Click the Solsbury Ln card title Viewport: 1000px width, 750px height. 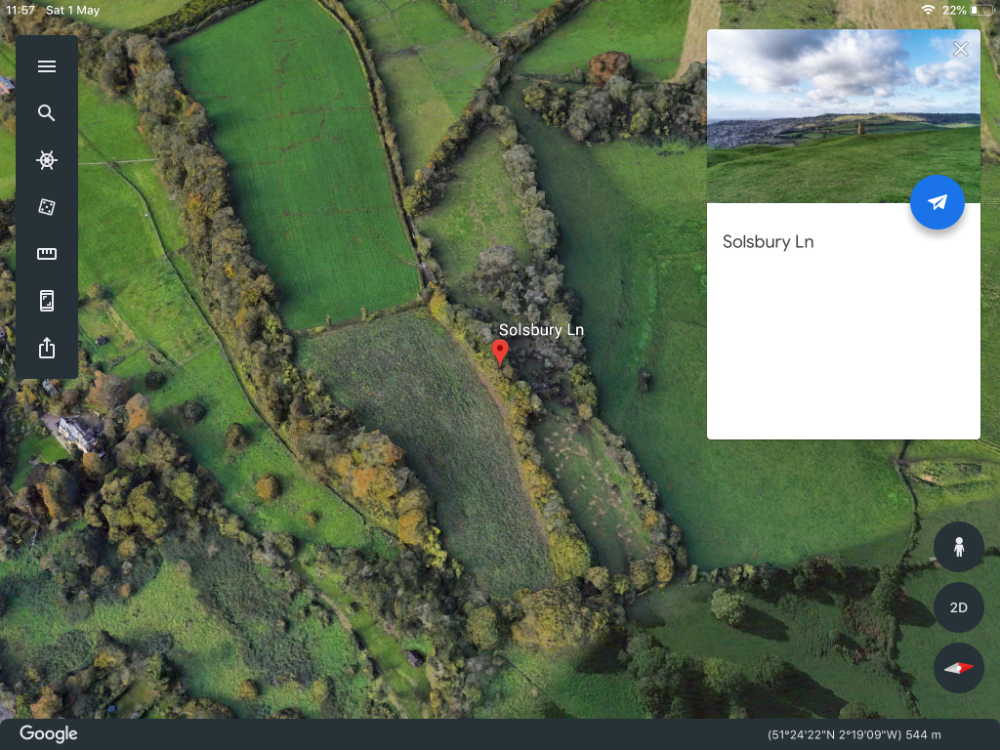coord(768,242)
